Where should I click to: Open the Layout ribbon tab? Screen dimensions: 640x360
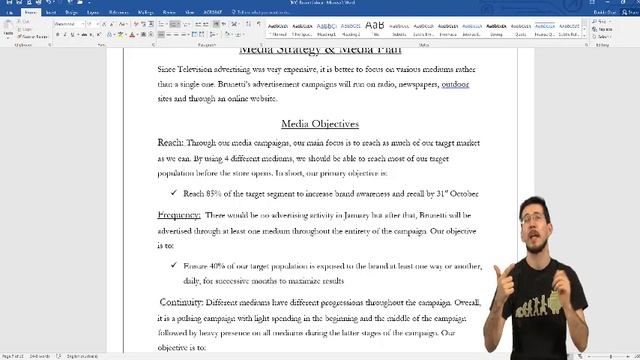(93, 13)
